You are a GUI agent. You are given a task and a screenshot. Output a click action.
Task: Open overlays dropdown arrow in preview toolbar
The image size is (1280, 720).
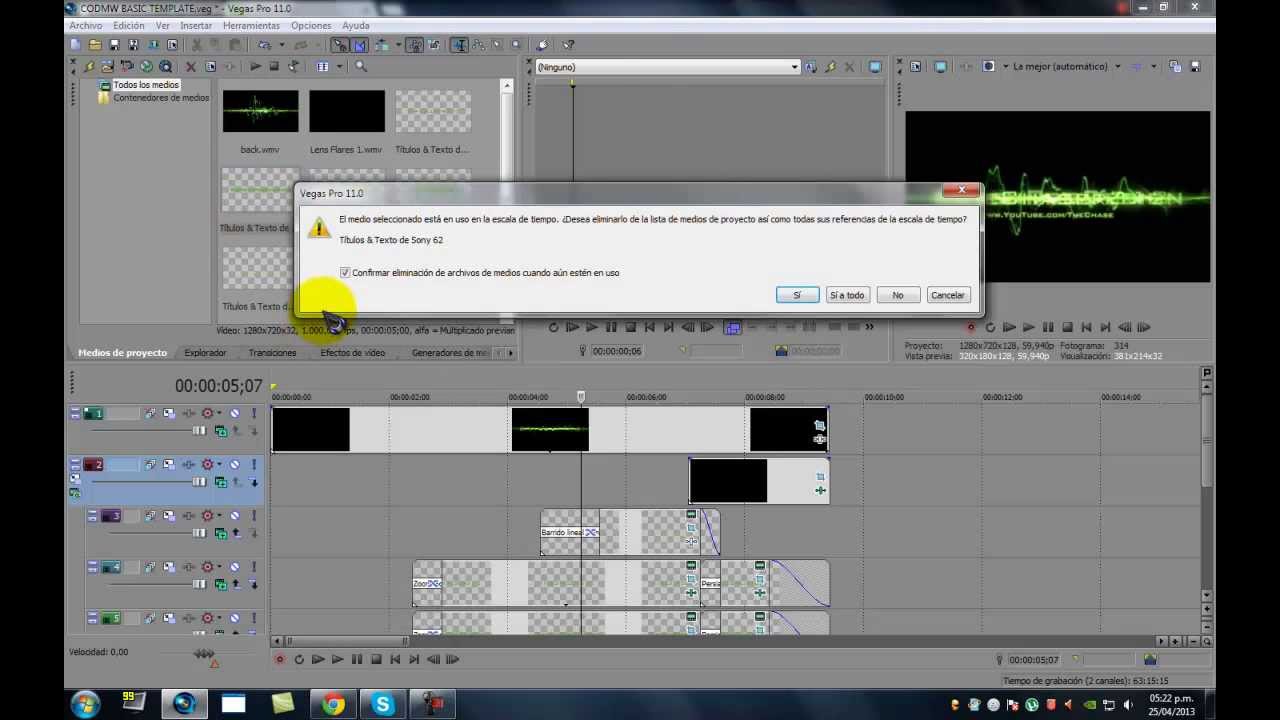click(1153, 67)
